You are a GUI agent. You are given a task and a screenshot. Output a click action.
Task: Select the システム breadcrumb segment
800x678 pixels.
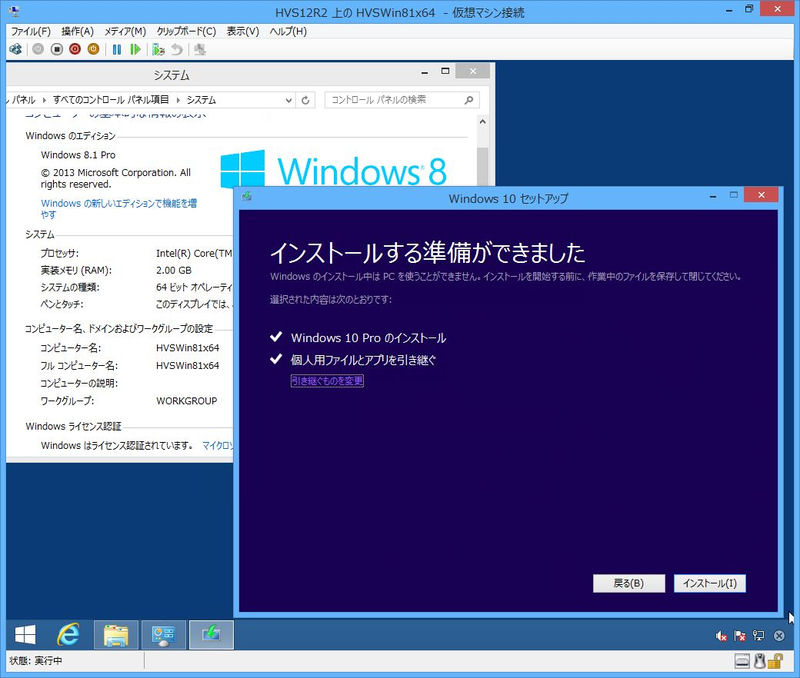click(202, 100)
